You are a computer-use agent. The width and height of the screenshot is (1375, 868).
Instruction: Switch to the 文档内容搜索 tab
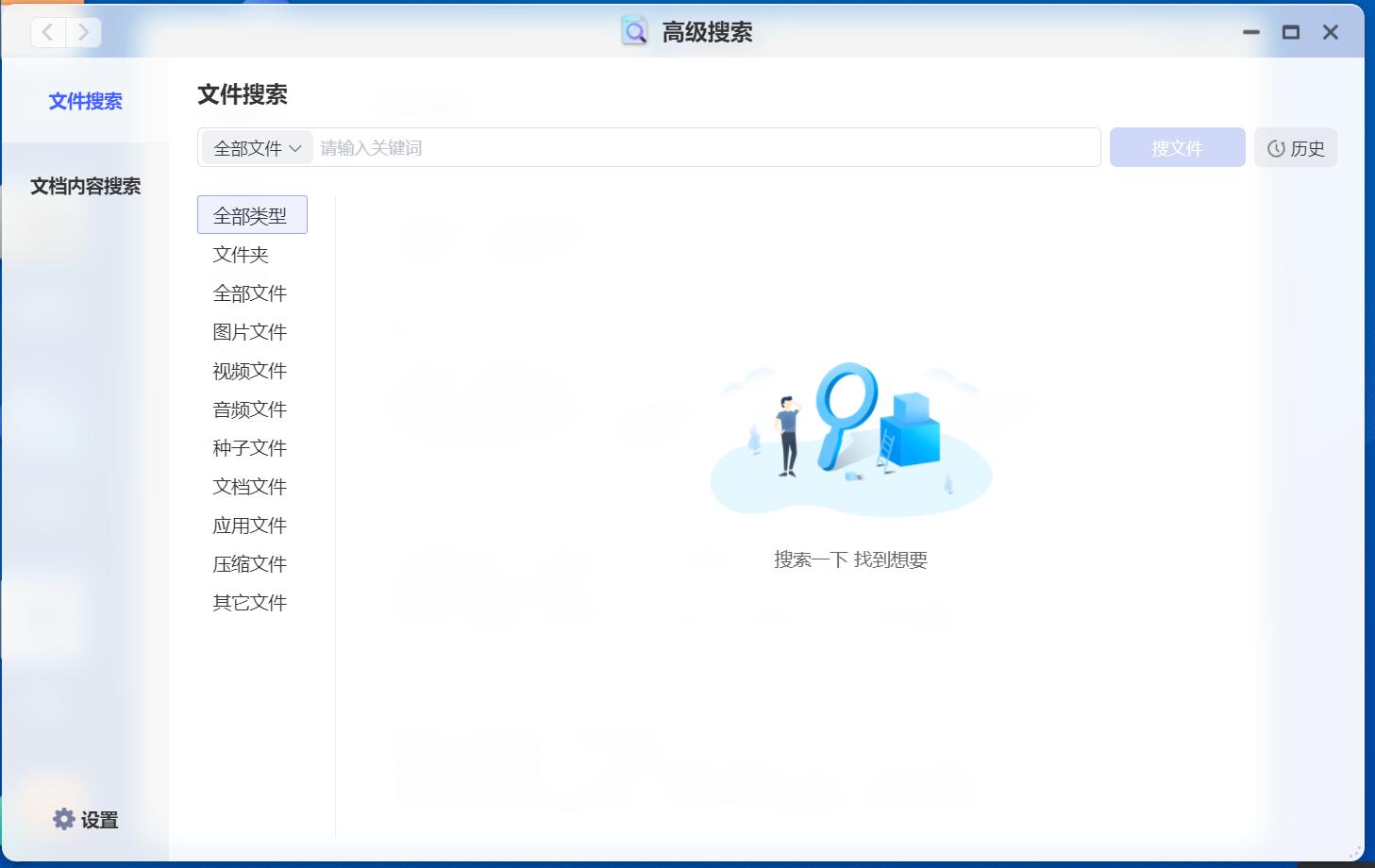85,187
